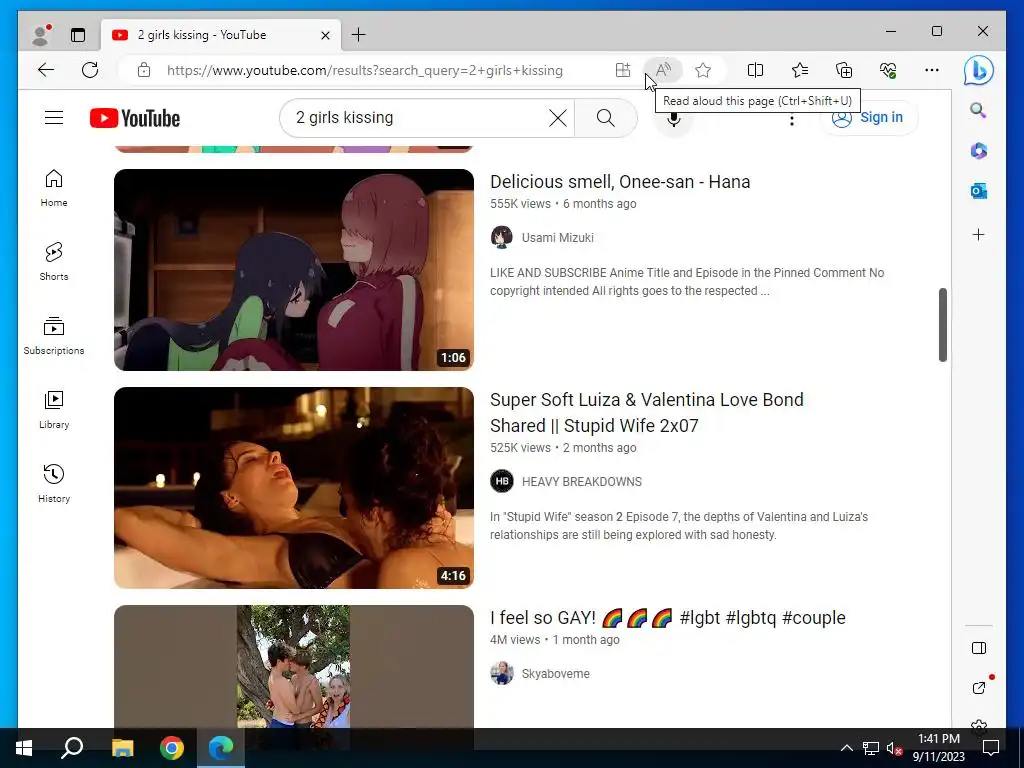Click the muted volume tray icon
1024x768 pixels.
click(x=894, y=748)
